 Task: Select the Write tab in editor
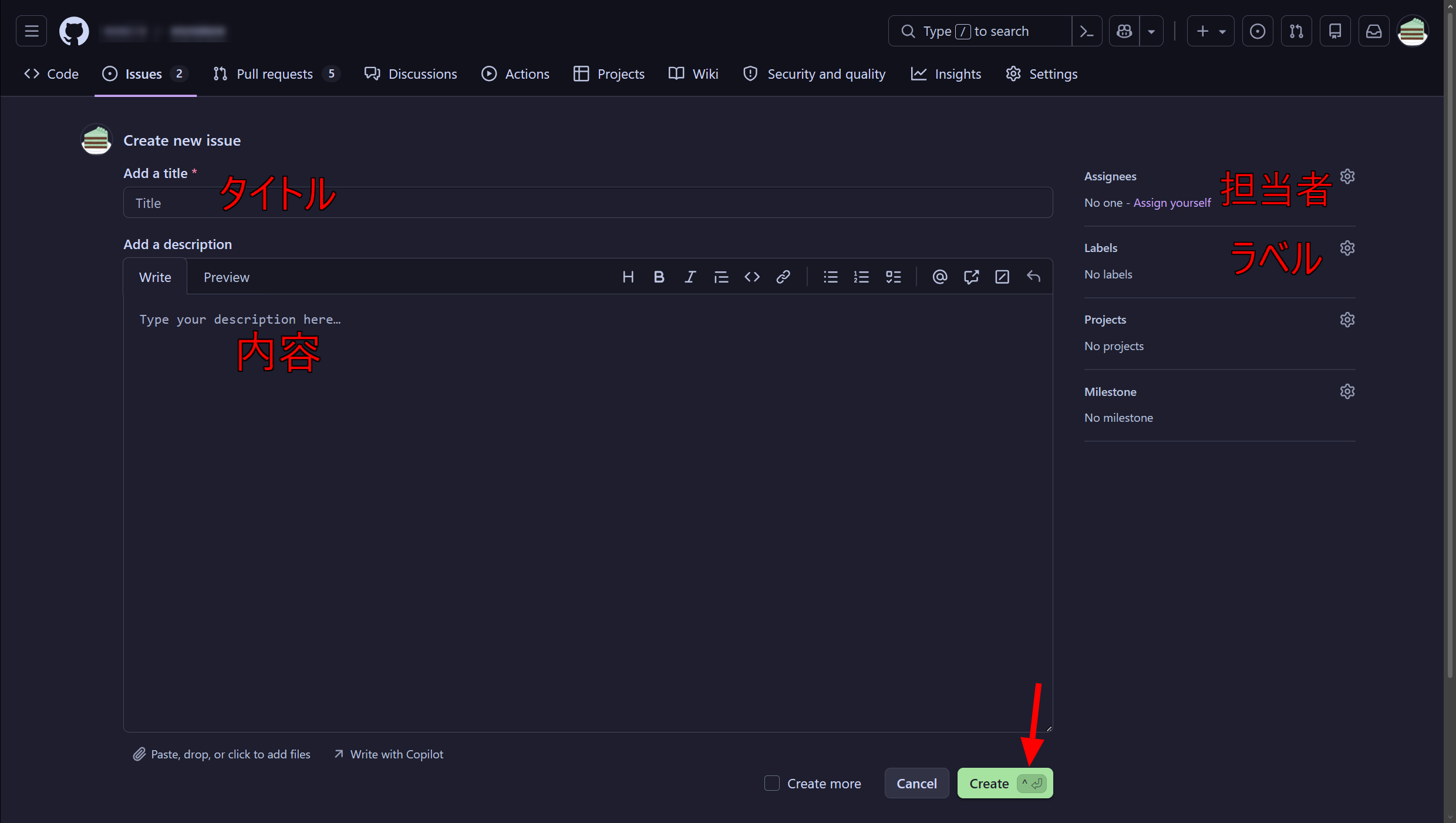pos(155,277)
